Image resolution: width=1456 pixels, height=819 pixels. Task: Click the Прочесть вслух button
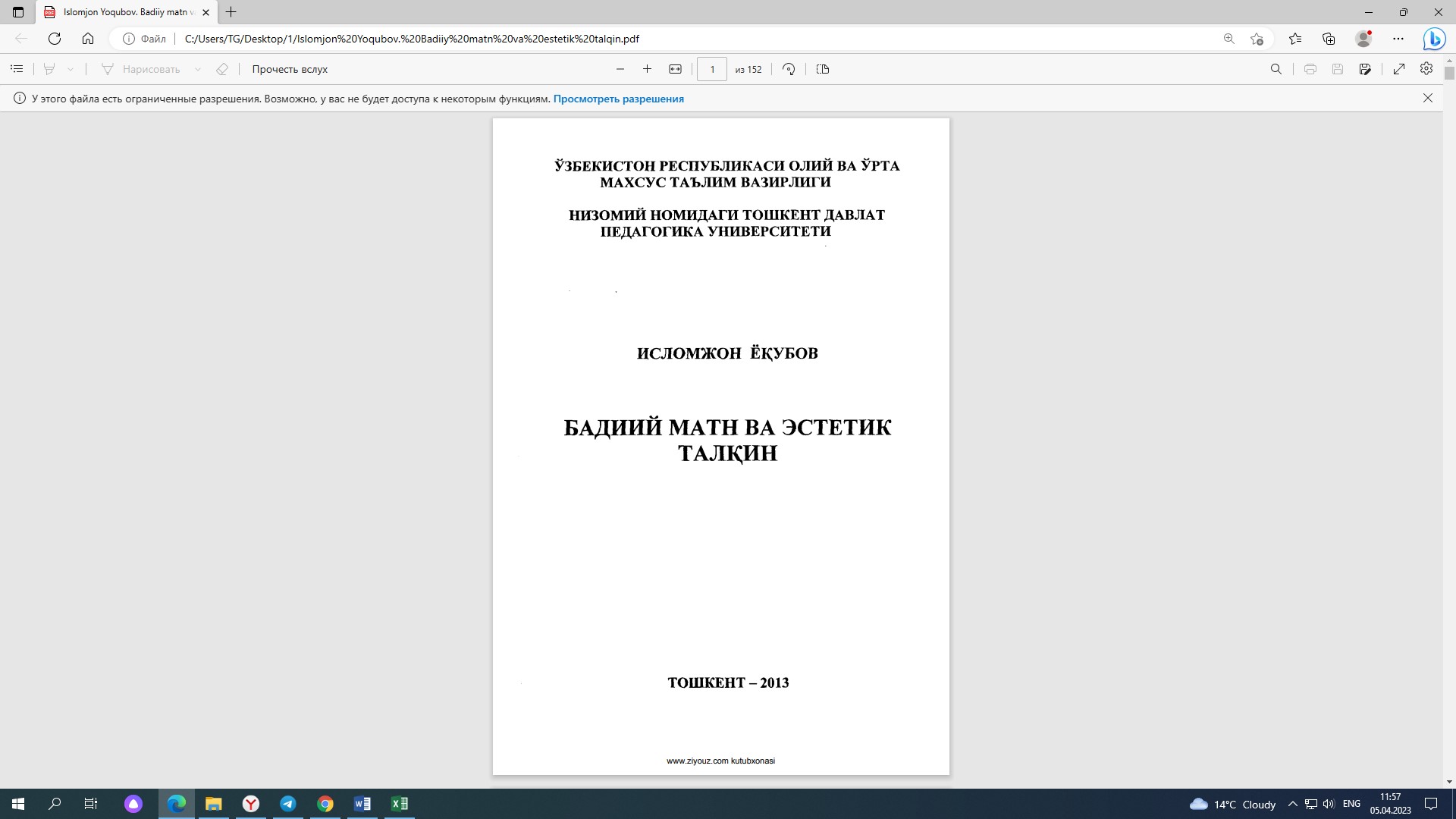(x=290, y=69)
